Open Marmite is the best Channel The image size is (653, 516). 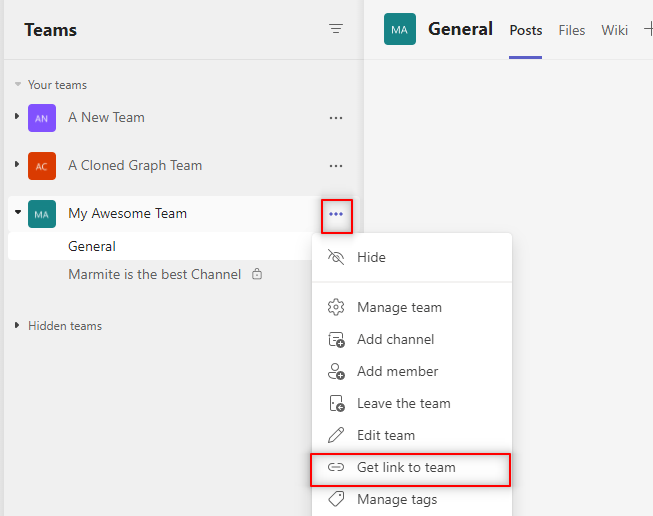[x=154, y=274]
